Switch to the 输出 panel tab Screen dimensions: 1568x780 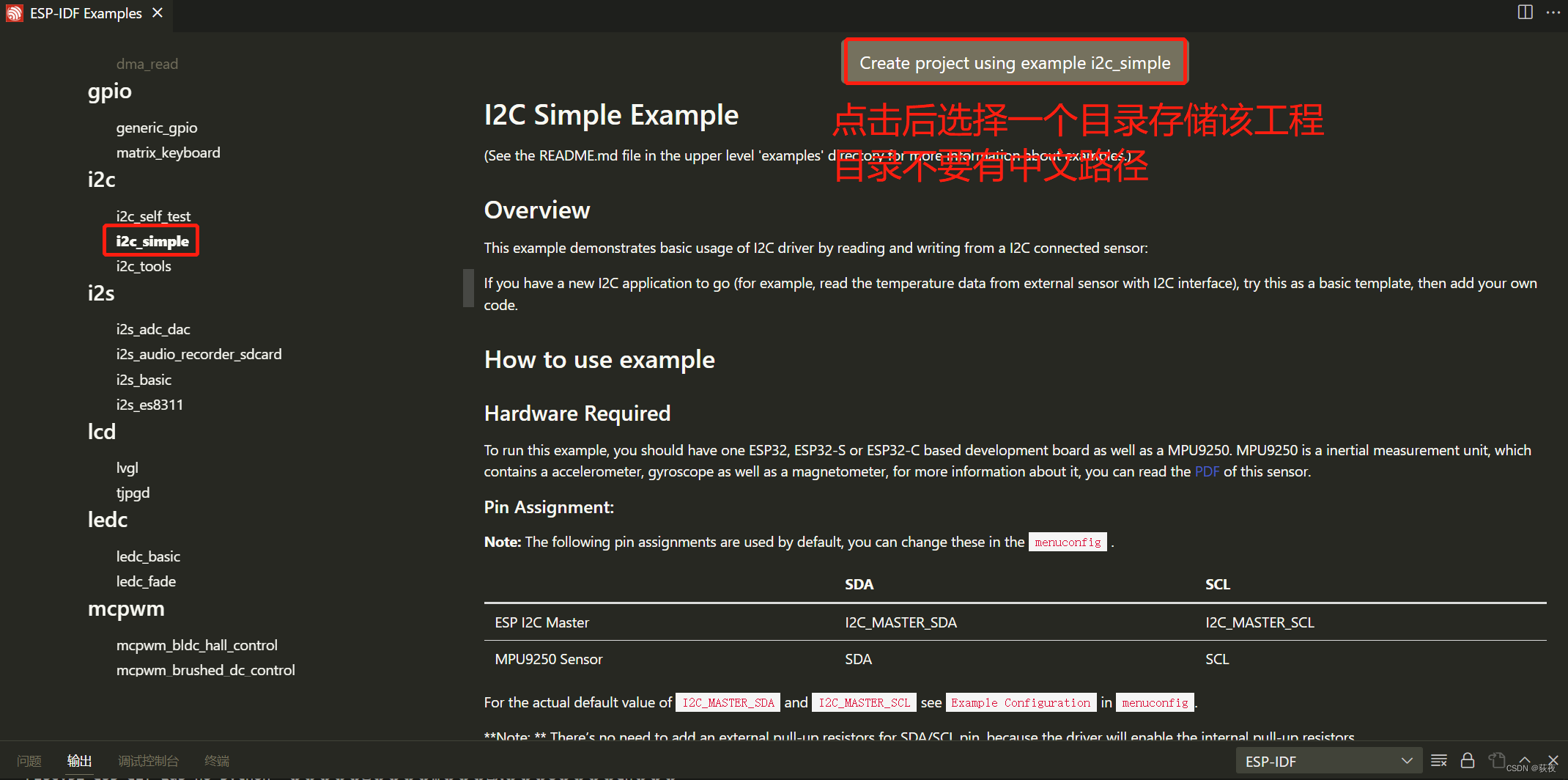coord(79,761)
